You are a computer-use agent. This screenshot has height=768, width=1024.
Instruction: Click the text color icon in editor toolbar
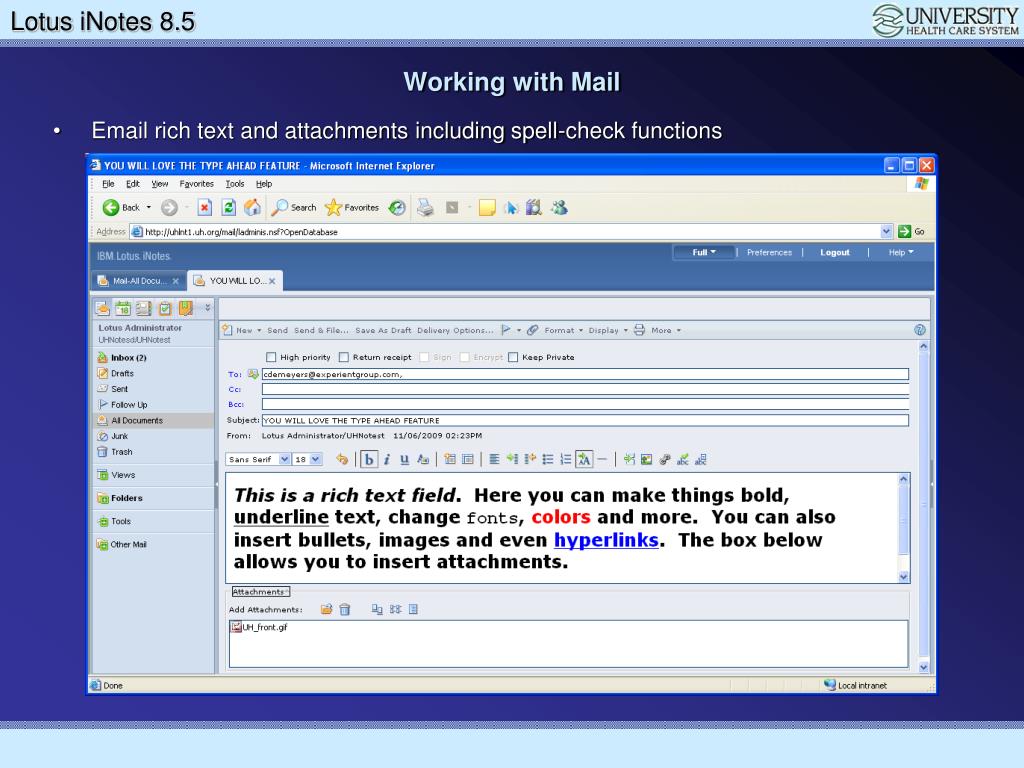pyautogui.click(x=423, y=459)
